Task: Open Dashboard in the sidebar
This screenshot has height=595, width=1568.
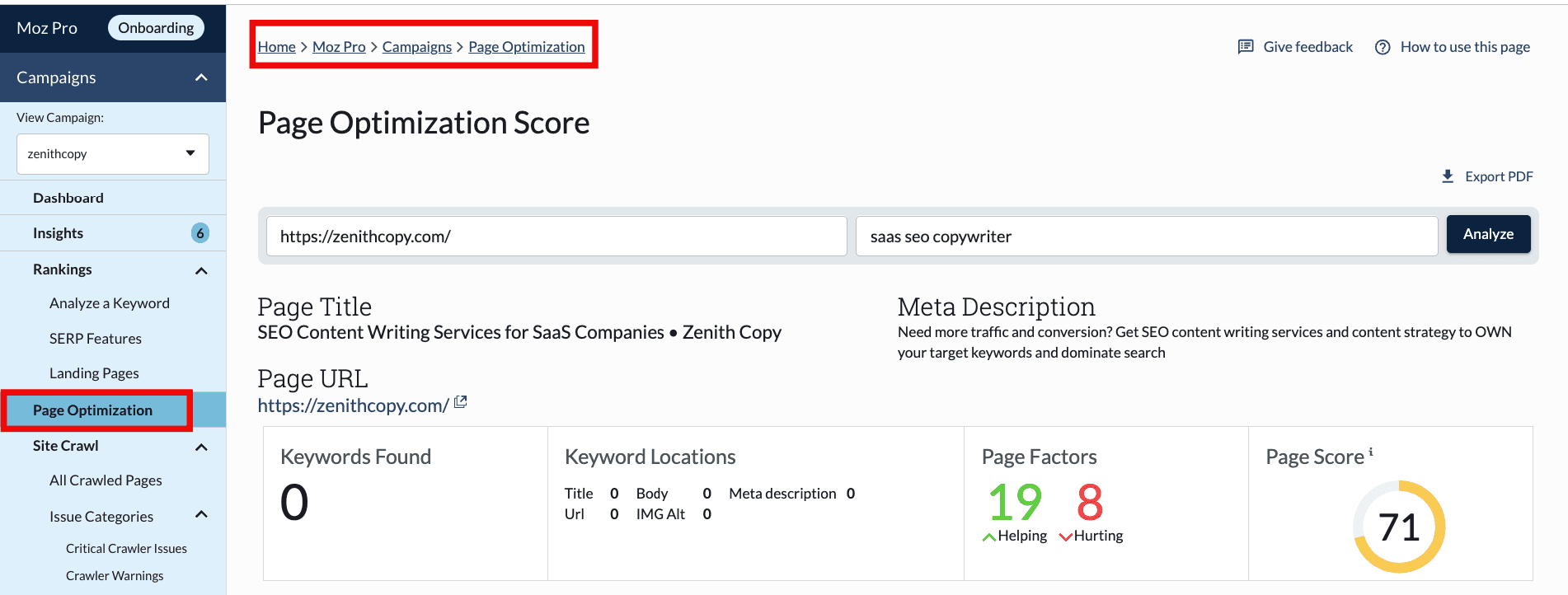Action: 68,198
